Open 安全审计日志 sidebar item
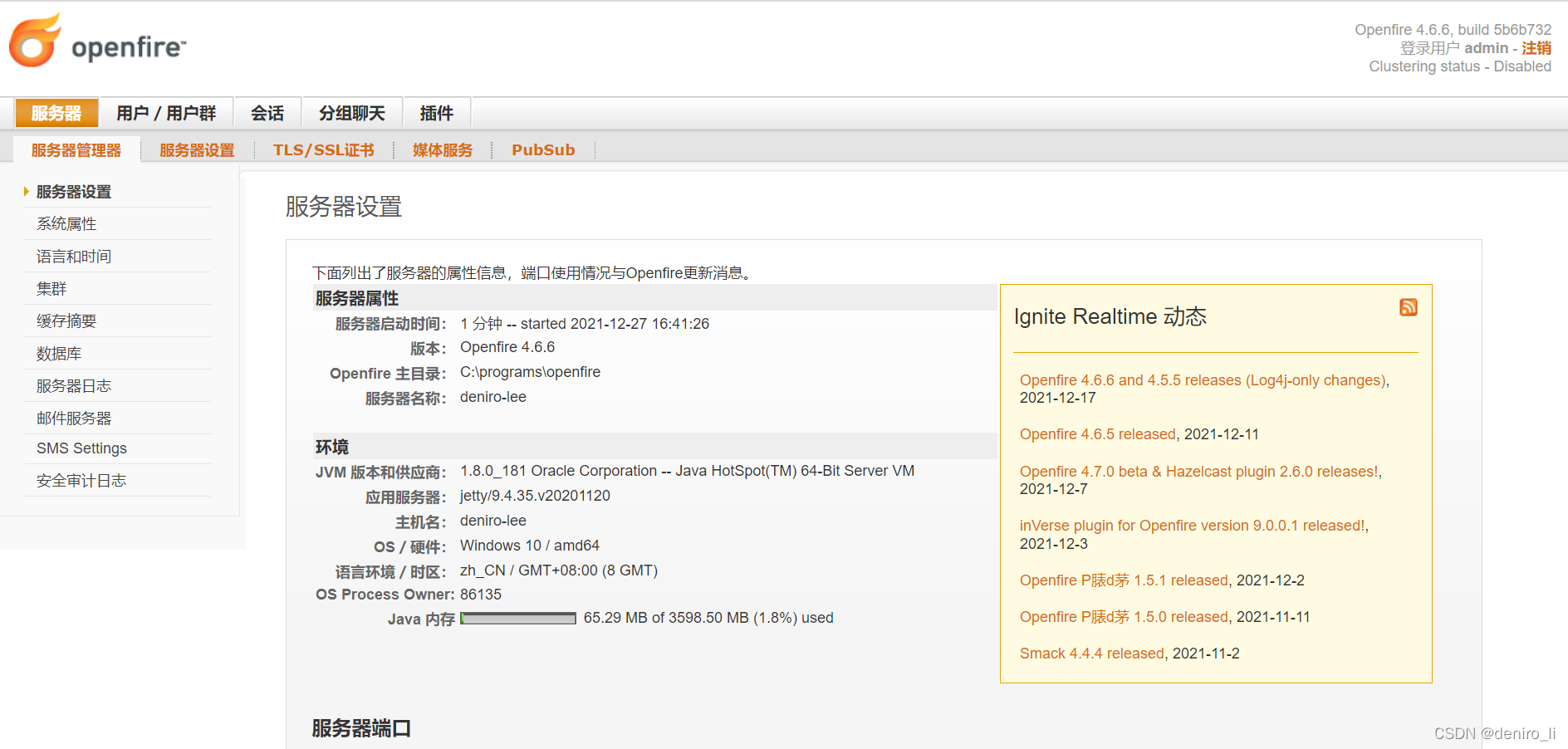 (81, 481)
